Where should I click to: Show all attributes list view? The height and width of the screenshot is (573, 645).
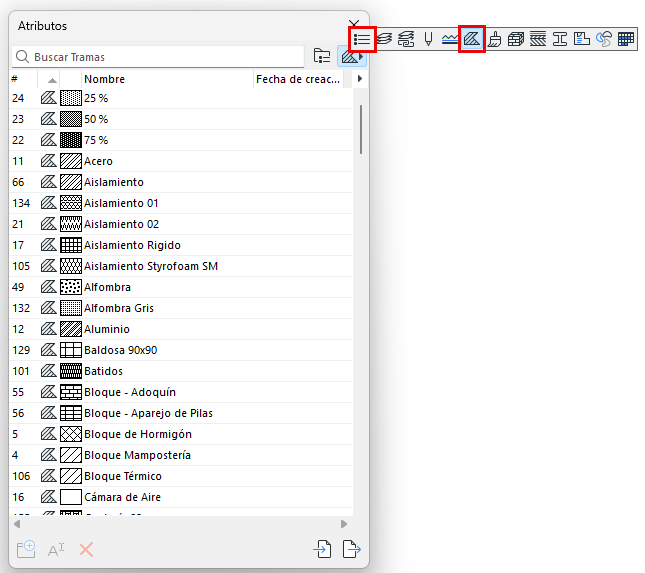click(362, 39)
